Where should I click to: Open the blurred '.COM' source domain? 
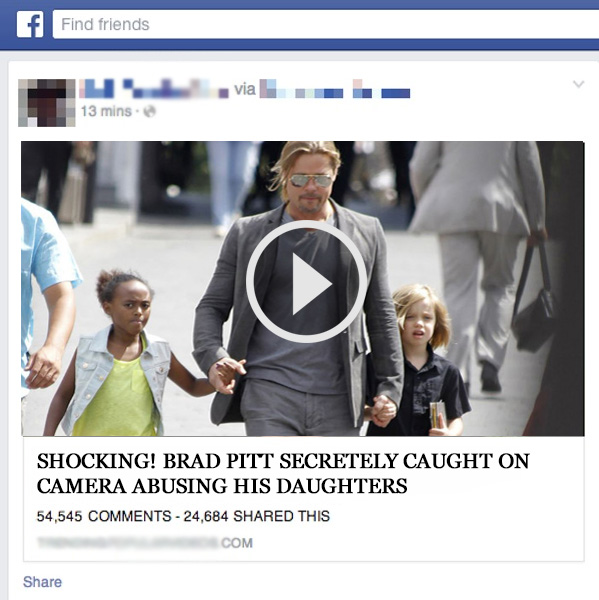145,543
